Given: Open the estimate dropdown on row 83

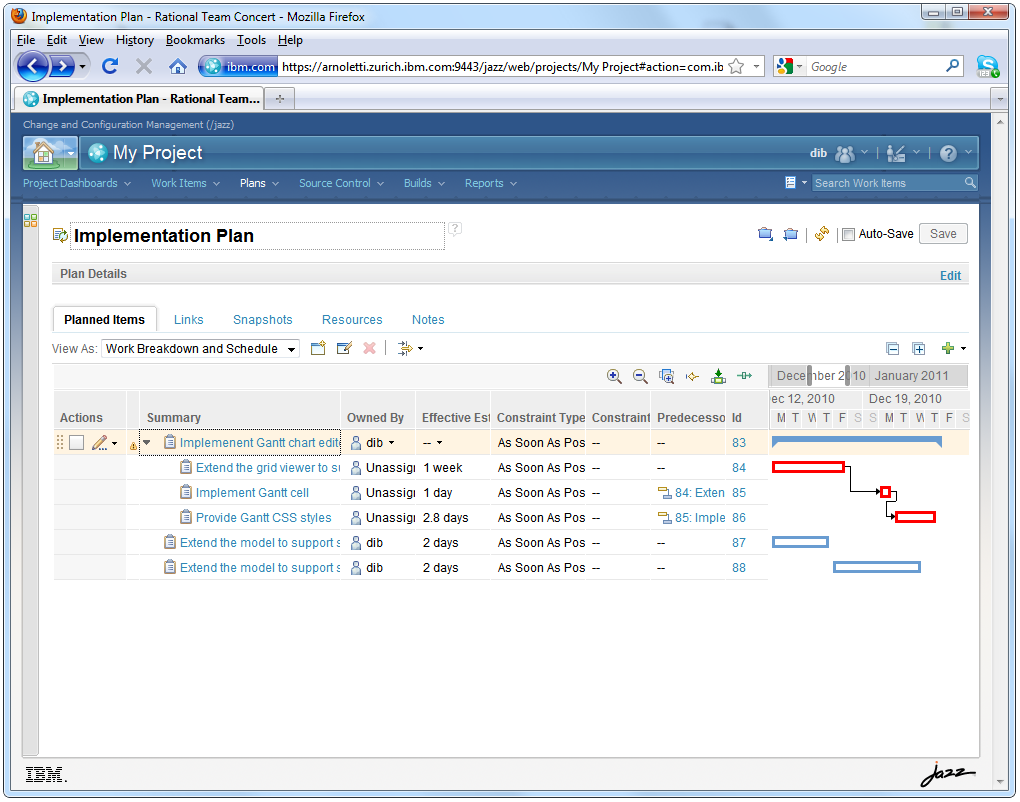Looking at the screenshot, I should coord(440,443).
